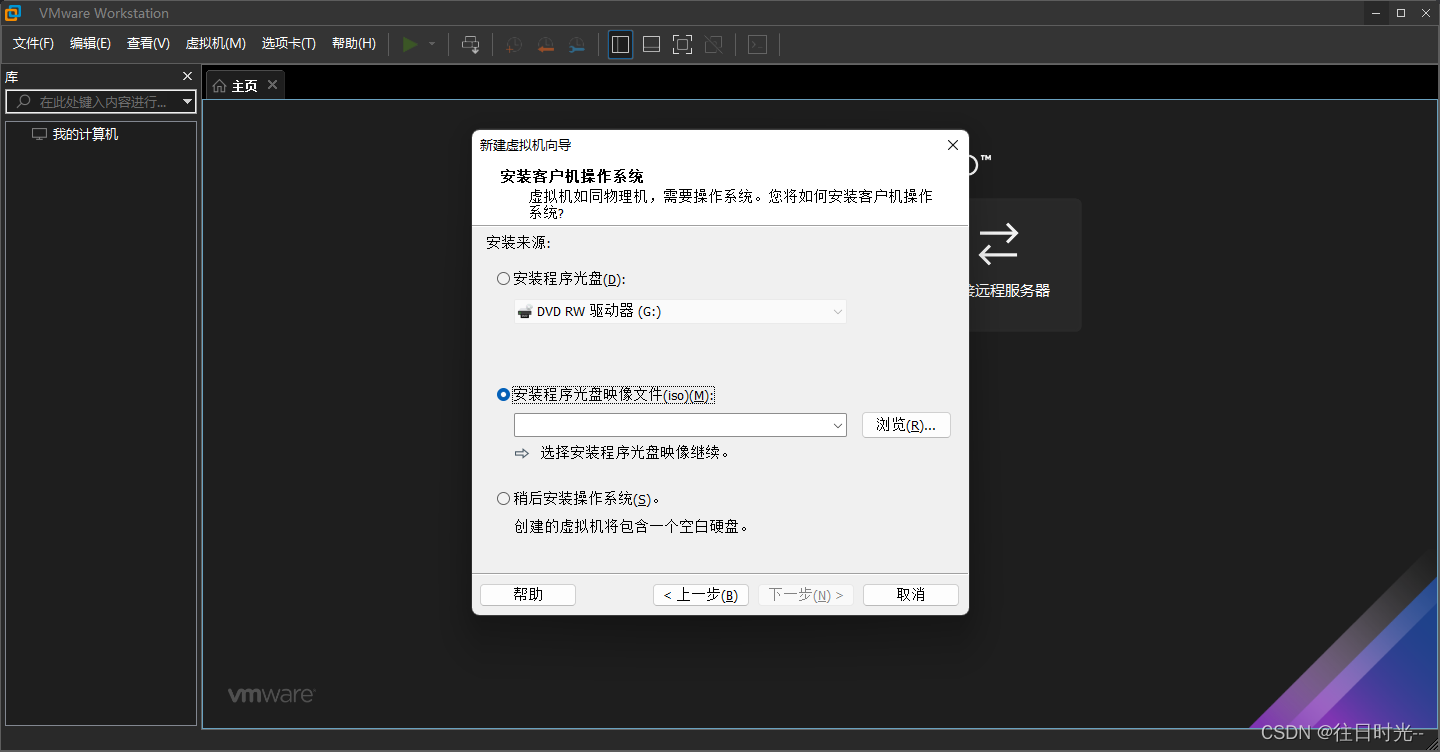The width and height of the screenshot is (1440, 752).
Task: Toggle the thumbnail bar view icon
Action: (651, 44)
